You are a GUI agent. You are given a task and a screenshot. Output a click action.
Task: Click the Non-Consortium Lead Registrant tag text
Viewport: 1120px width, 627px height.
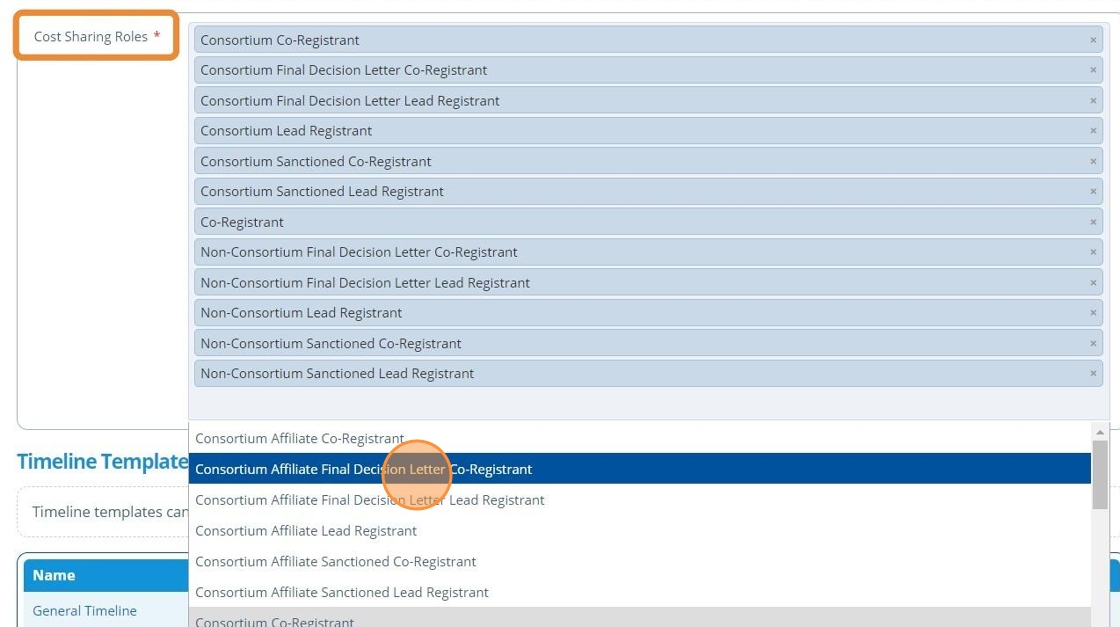point(301,313)
